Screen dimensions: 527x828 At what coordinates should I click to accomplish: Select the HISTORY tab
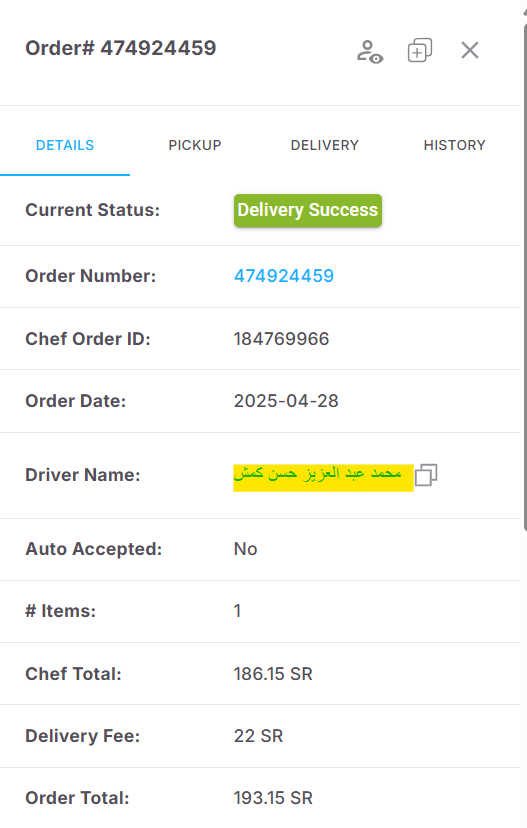coord(455,145)
